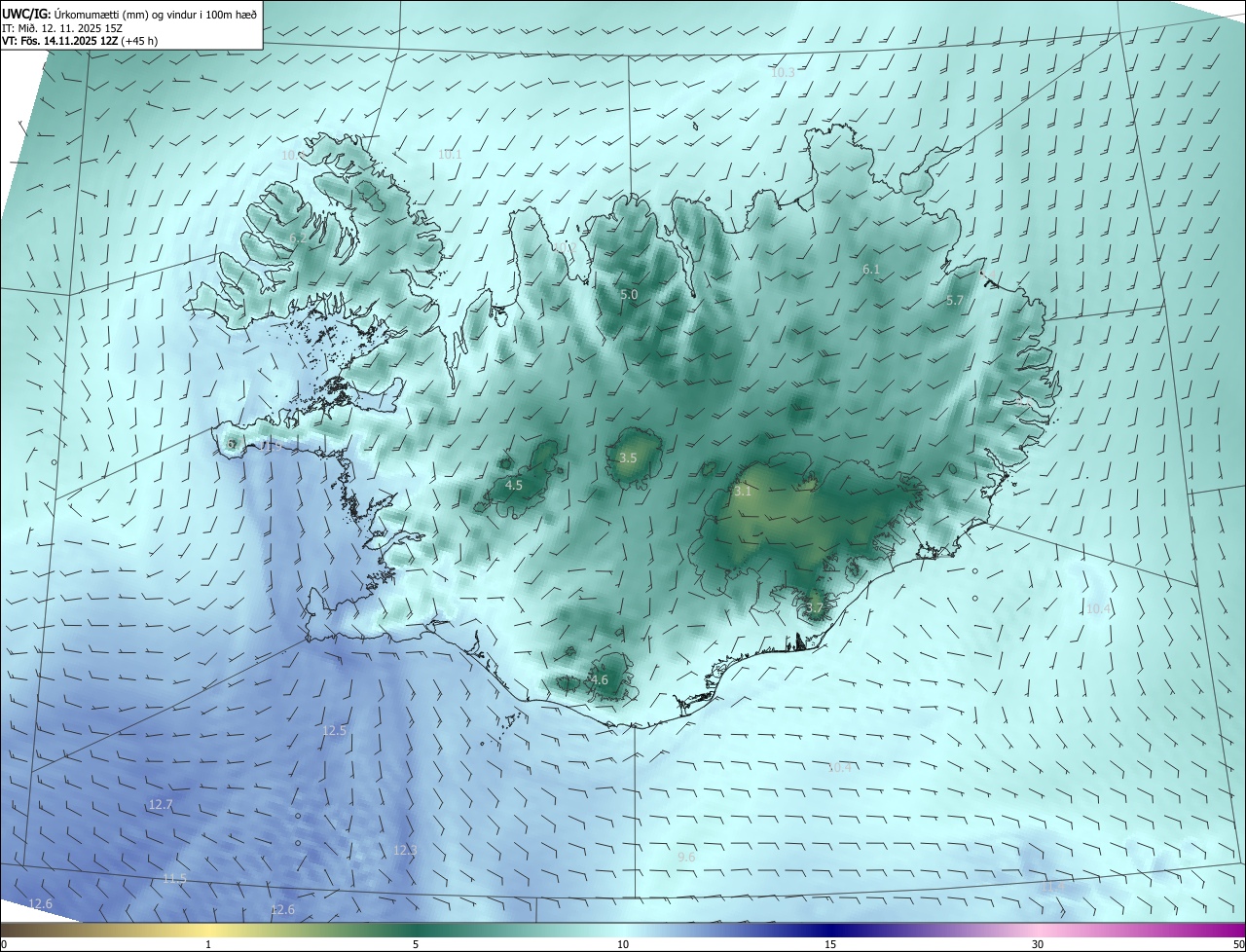The height and width of the screenshot is (952, 1246).
Task: Click the 10.3 value label
Action: pos(783,73)
